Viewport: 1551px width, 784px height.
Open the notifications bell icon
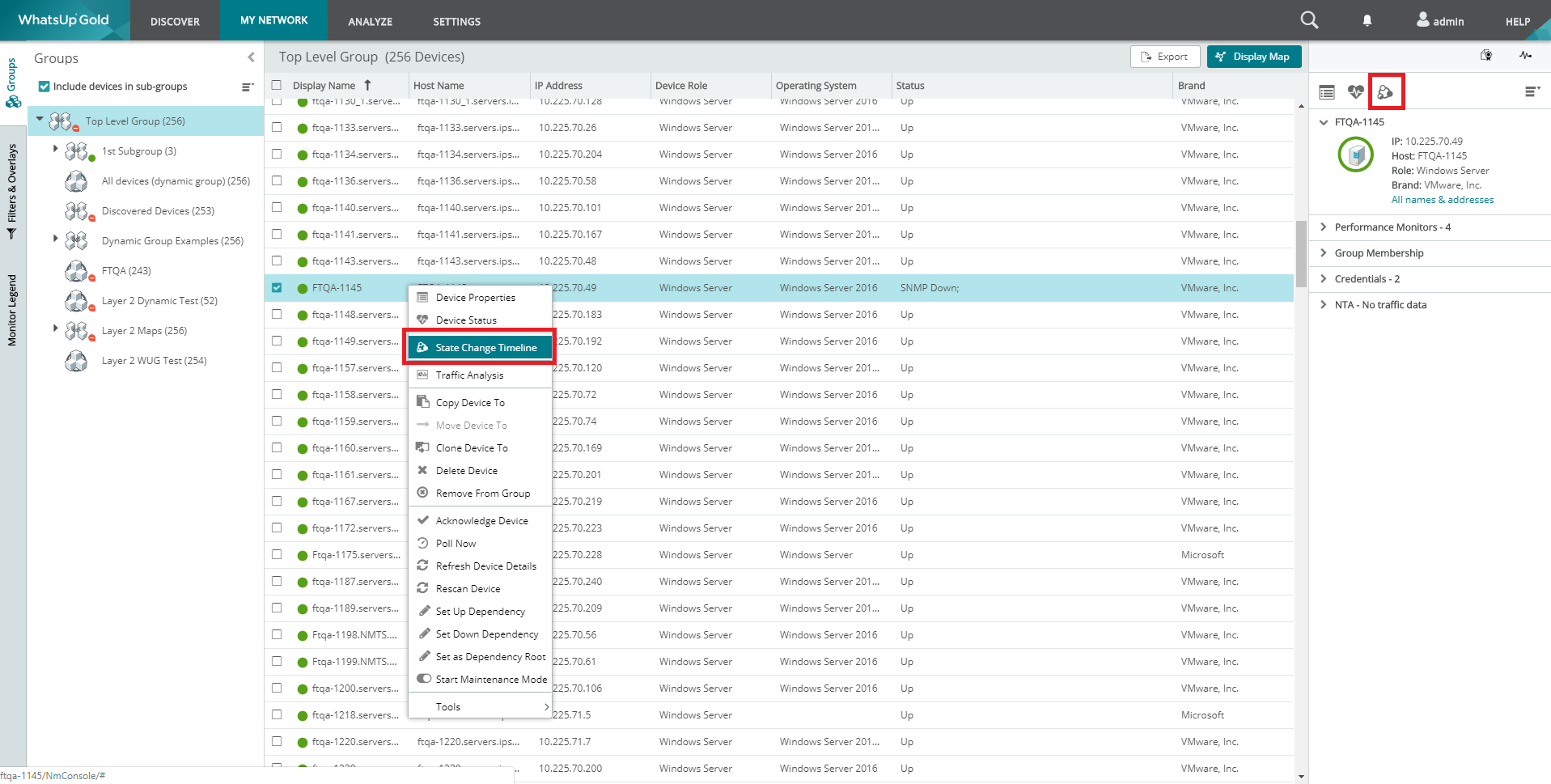(x=1367, y=21)
